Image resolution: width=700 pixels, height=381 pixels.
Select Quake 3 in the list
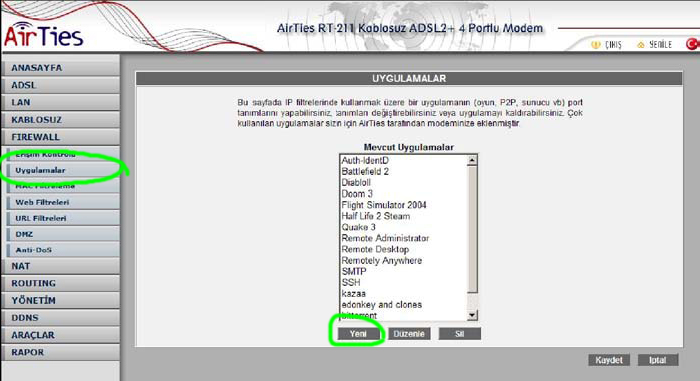point(403,227)
